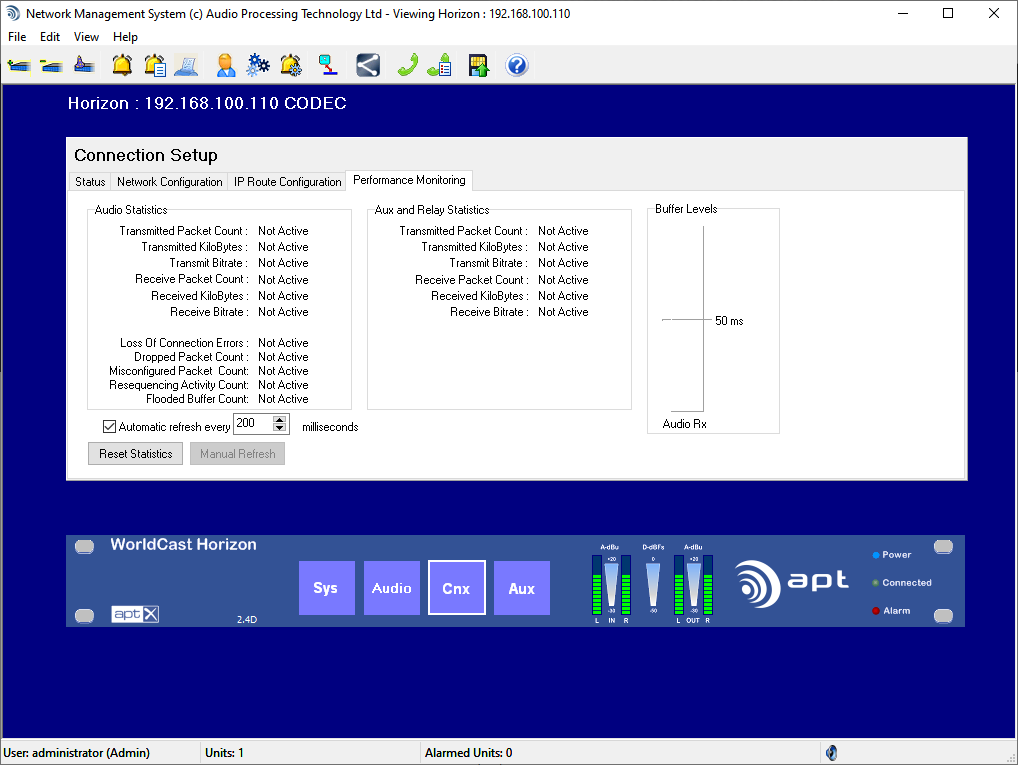Click the apt swirl logo on the device
The image size is (1018, 765).
coord(758,584)
